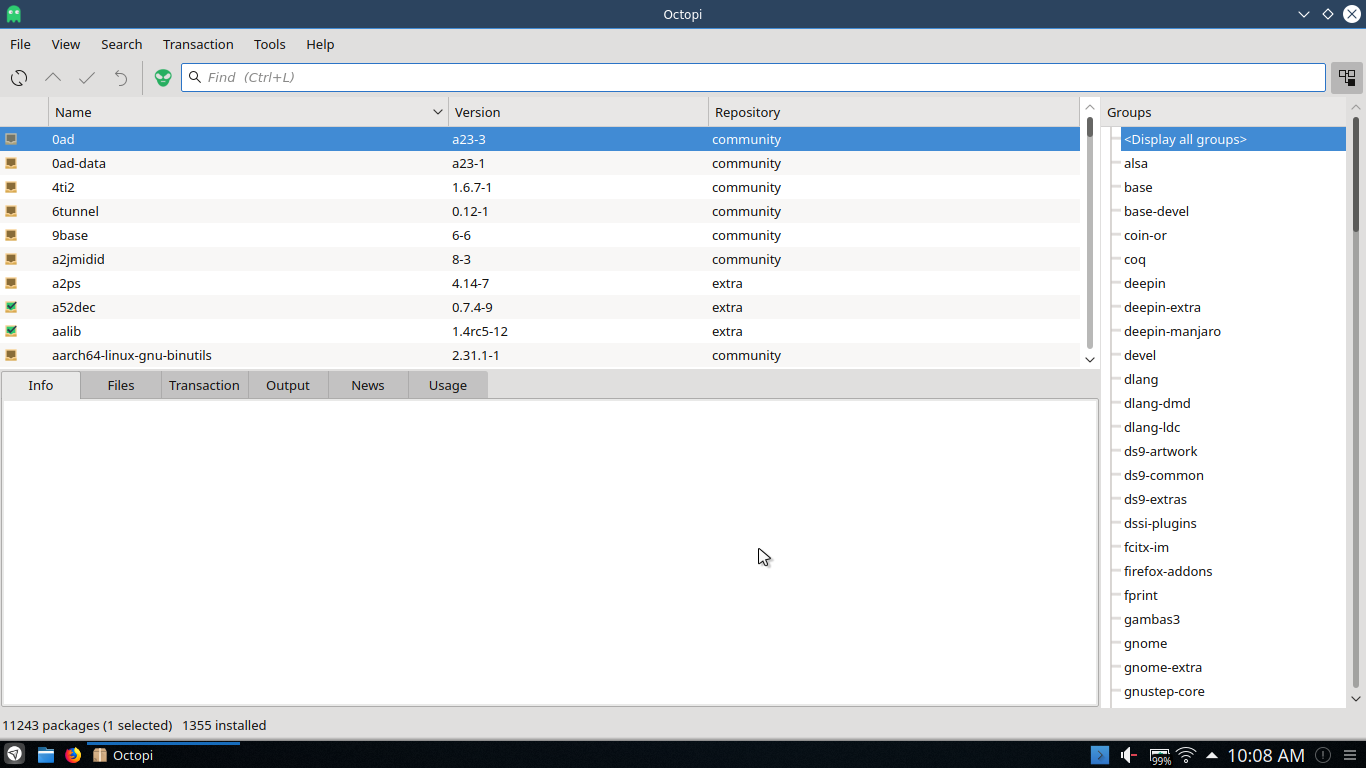Select the 0ad-data package row
This screenshot has height=768, width=1366.
(540, 163)
